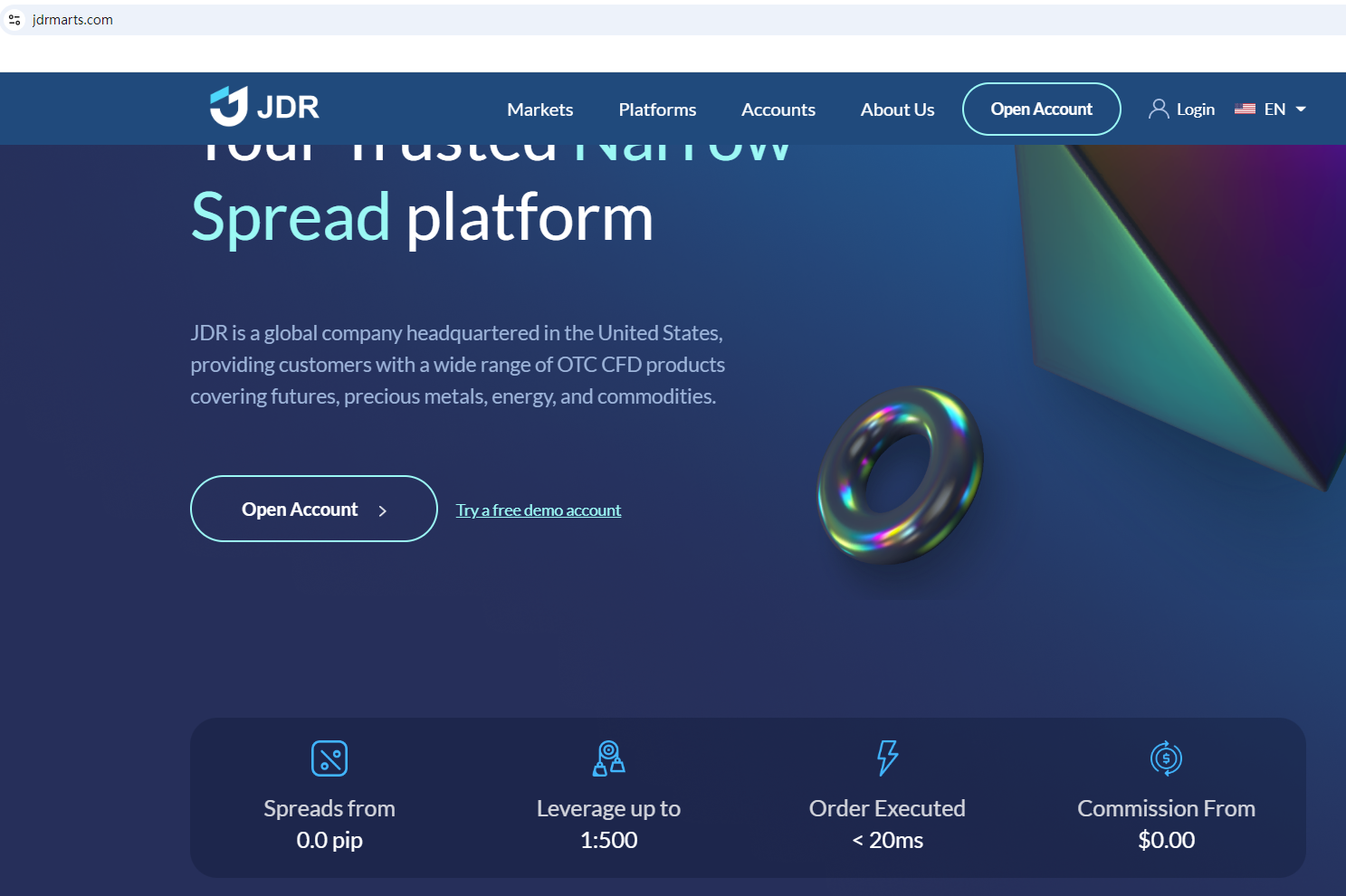Click Open Account button in header

(x=1042, y=109)
